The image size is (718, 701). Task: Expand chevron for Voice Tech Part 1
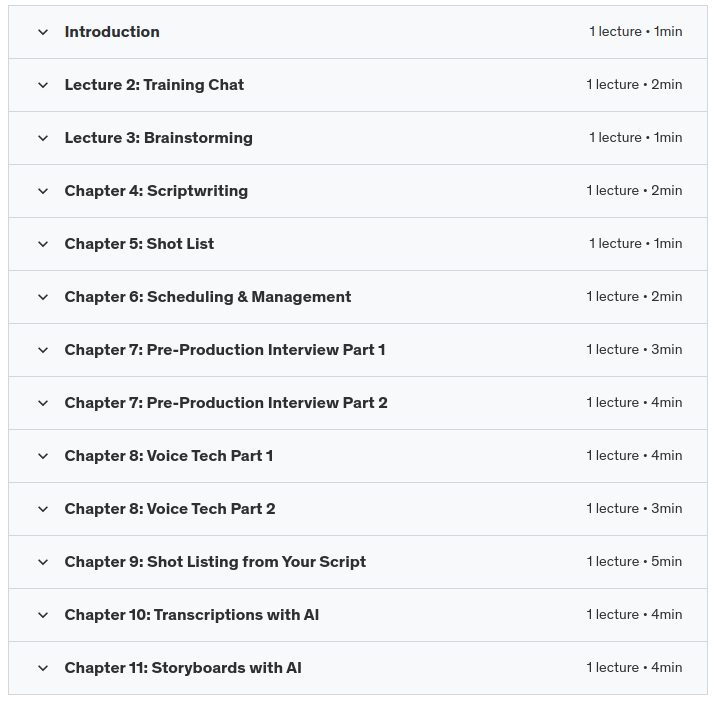43,456
